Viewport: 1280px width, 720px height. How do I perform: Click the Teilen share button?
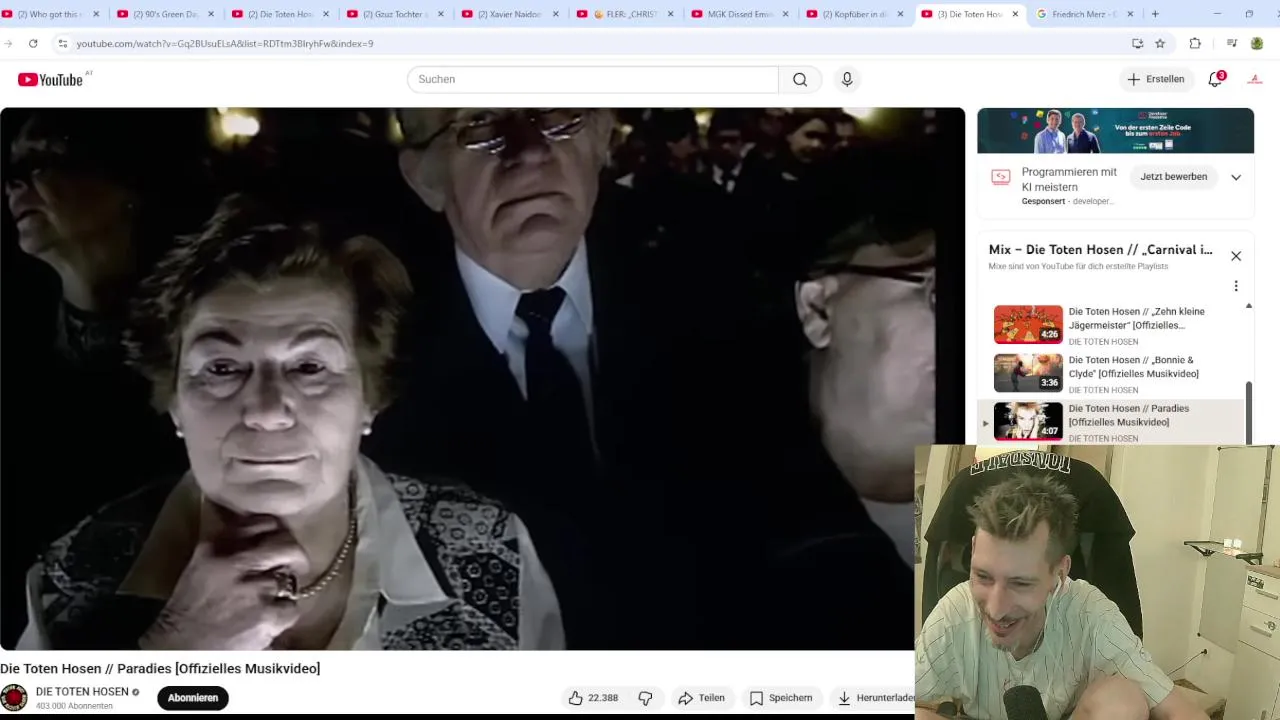coord(701,698)
